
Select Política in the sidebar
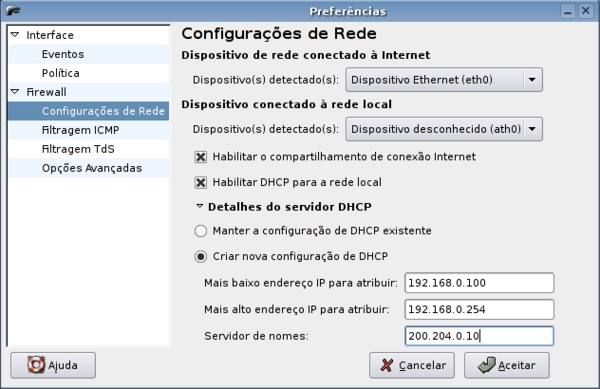pos(88,73)
